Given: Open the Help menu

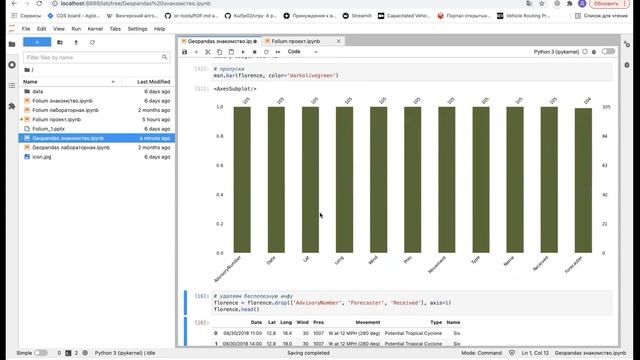Looking at the screenshot, I should [x=160, y=29].
